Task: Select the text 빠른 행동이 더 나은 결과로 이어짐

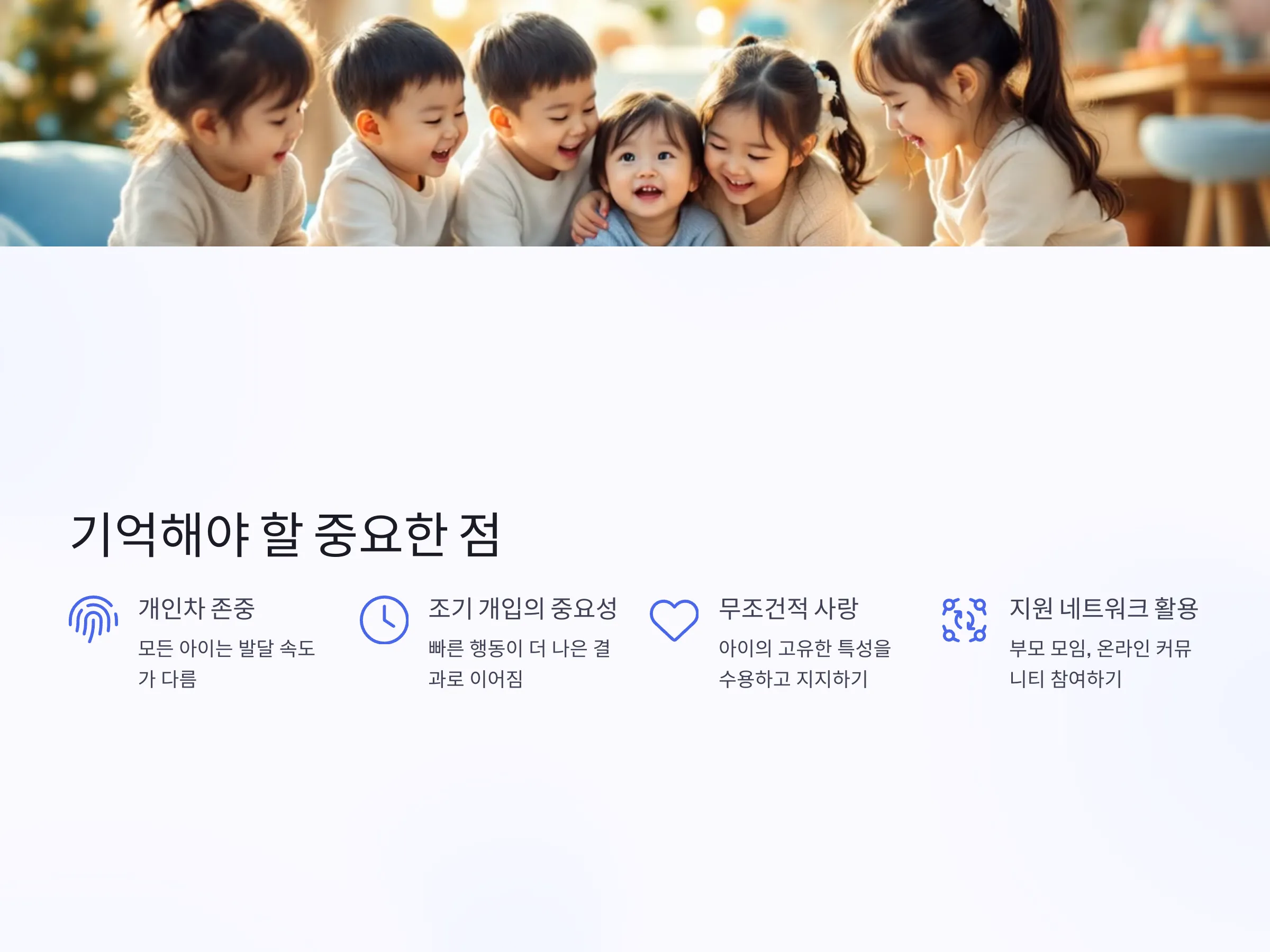Action: tap(520, 663)
